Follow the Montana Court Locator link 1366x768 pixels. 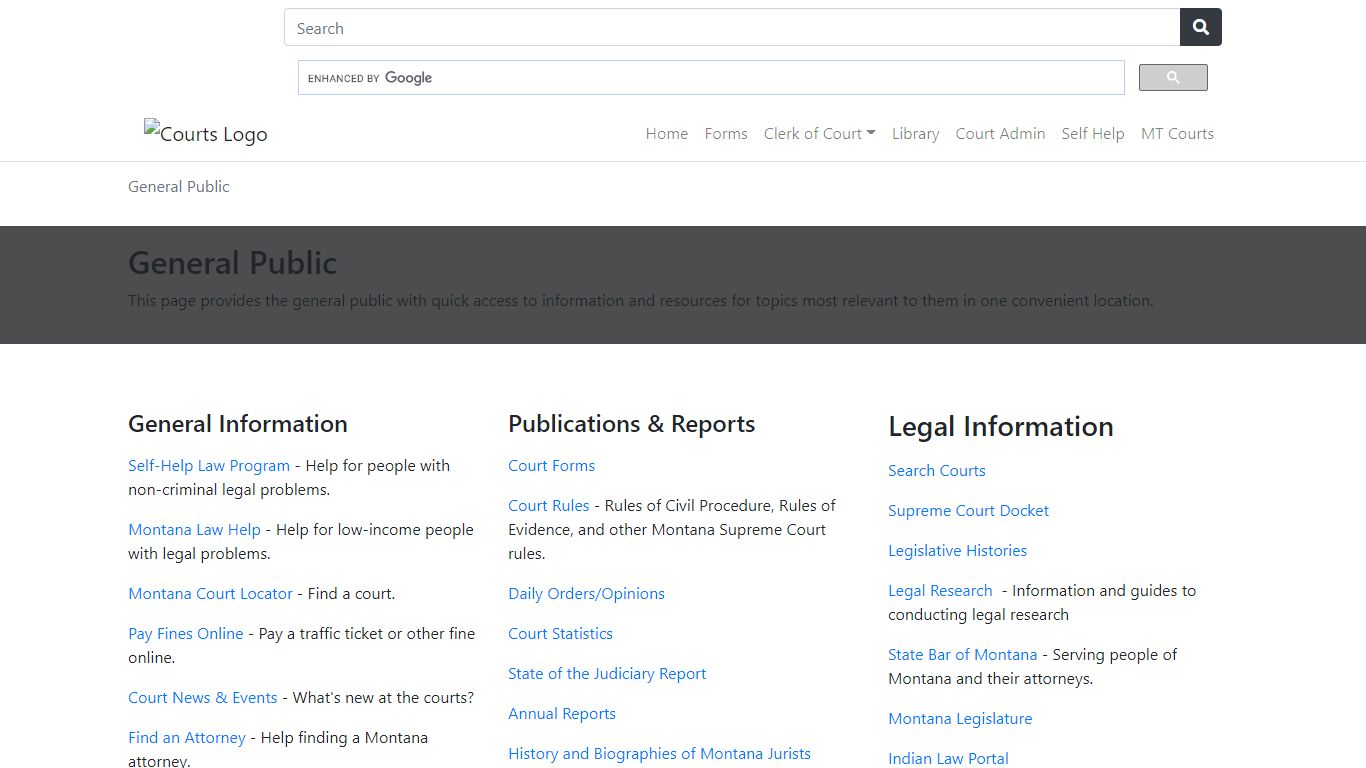pyautogui.click(x=210, y=594)
